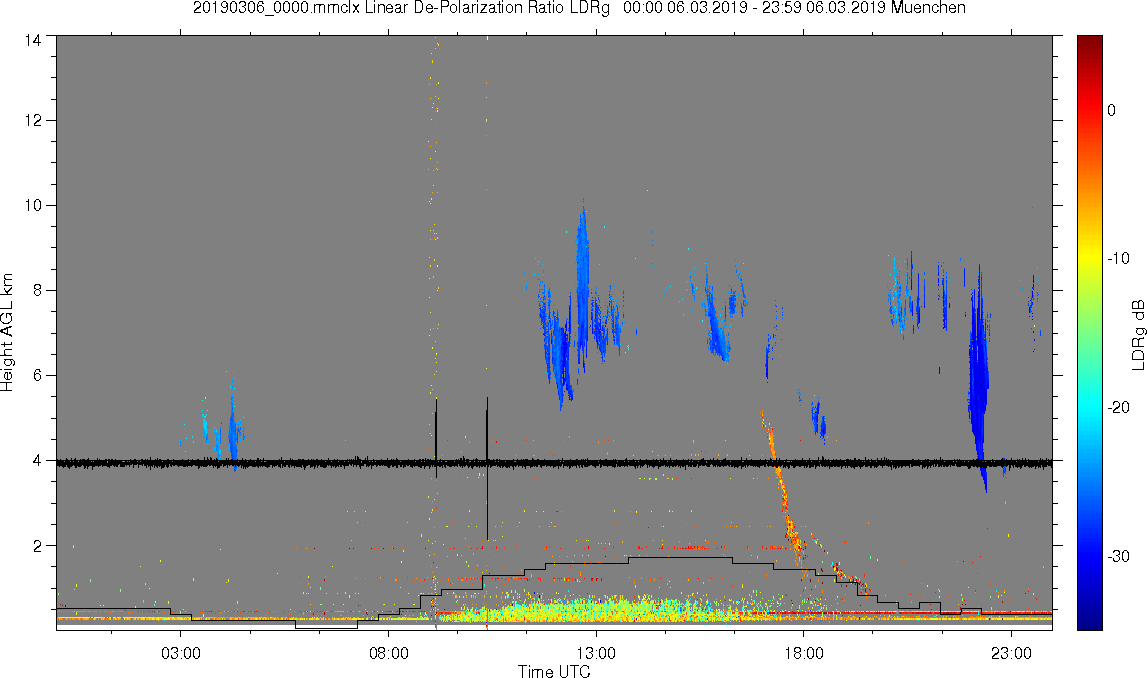Image resolution: width=1147 pixels, height=678 pixels.
Task: Click the dark blue bottom of colorbar
Action: coord(1089,622)
